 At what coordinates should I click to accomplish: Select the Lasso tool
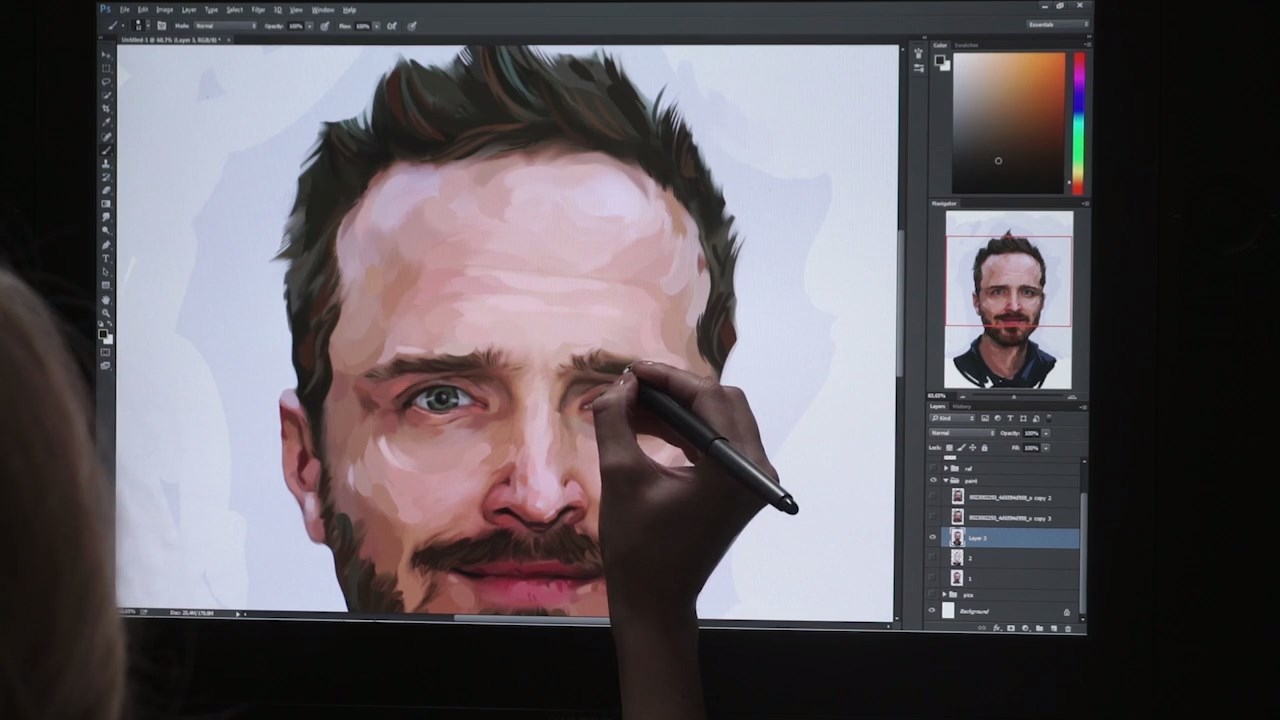[x=106, y=82]
